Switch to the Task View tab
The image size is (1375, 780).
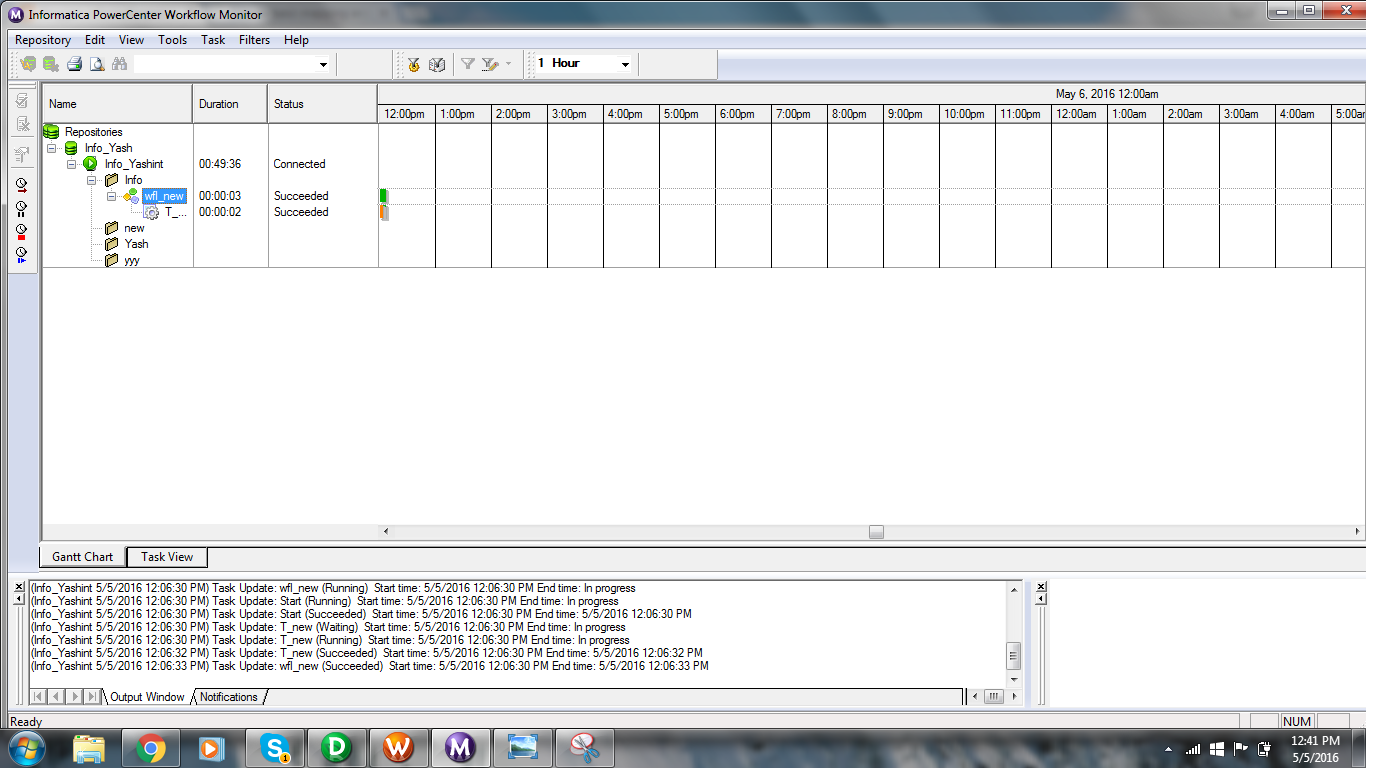(166, 557)
